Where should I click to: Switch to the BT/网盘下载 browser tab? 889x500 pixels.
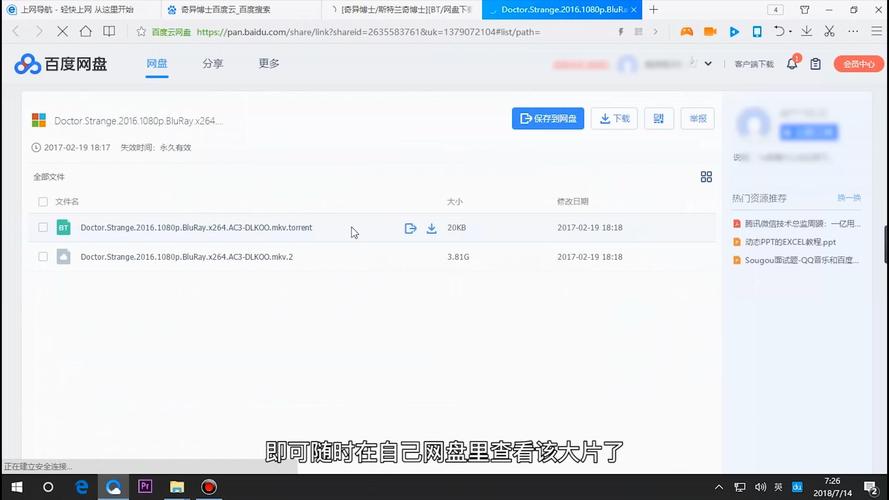pyautogui.click(x=401, y=10)
